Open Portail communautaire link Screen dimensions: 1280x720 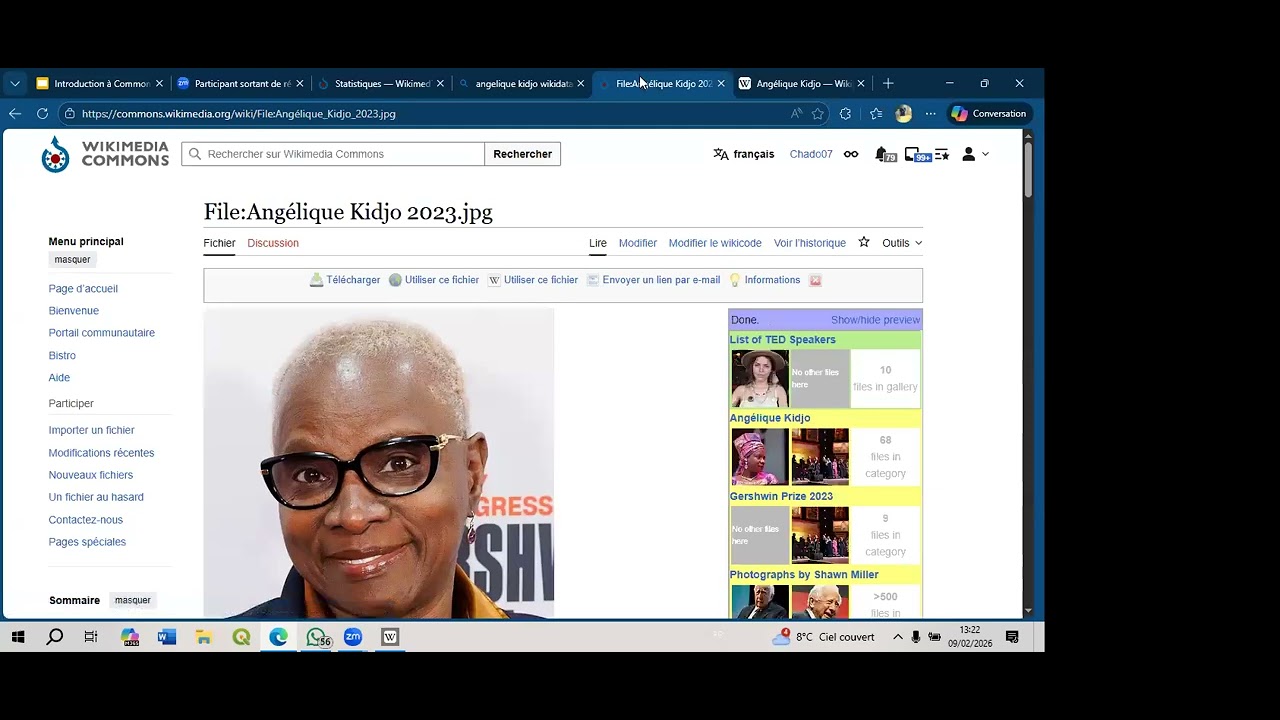(102, 333)
